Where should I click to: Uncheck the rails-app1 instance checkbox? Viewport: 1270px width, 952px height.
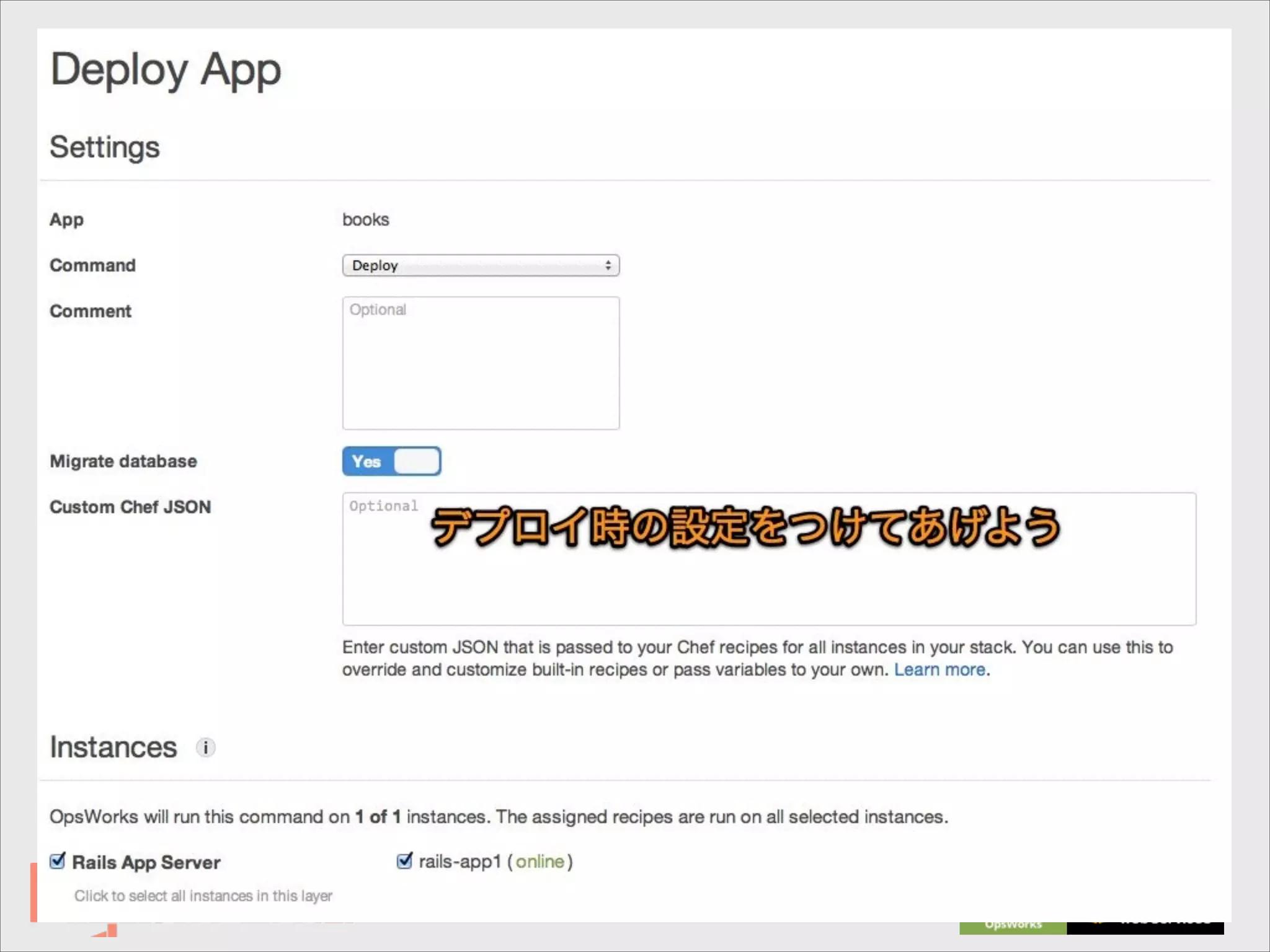404,861
